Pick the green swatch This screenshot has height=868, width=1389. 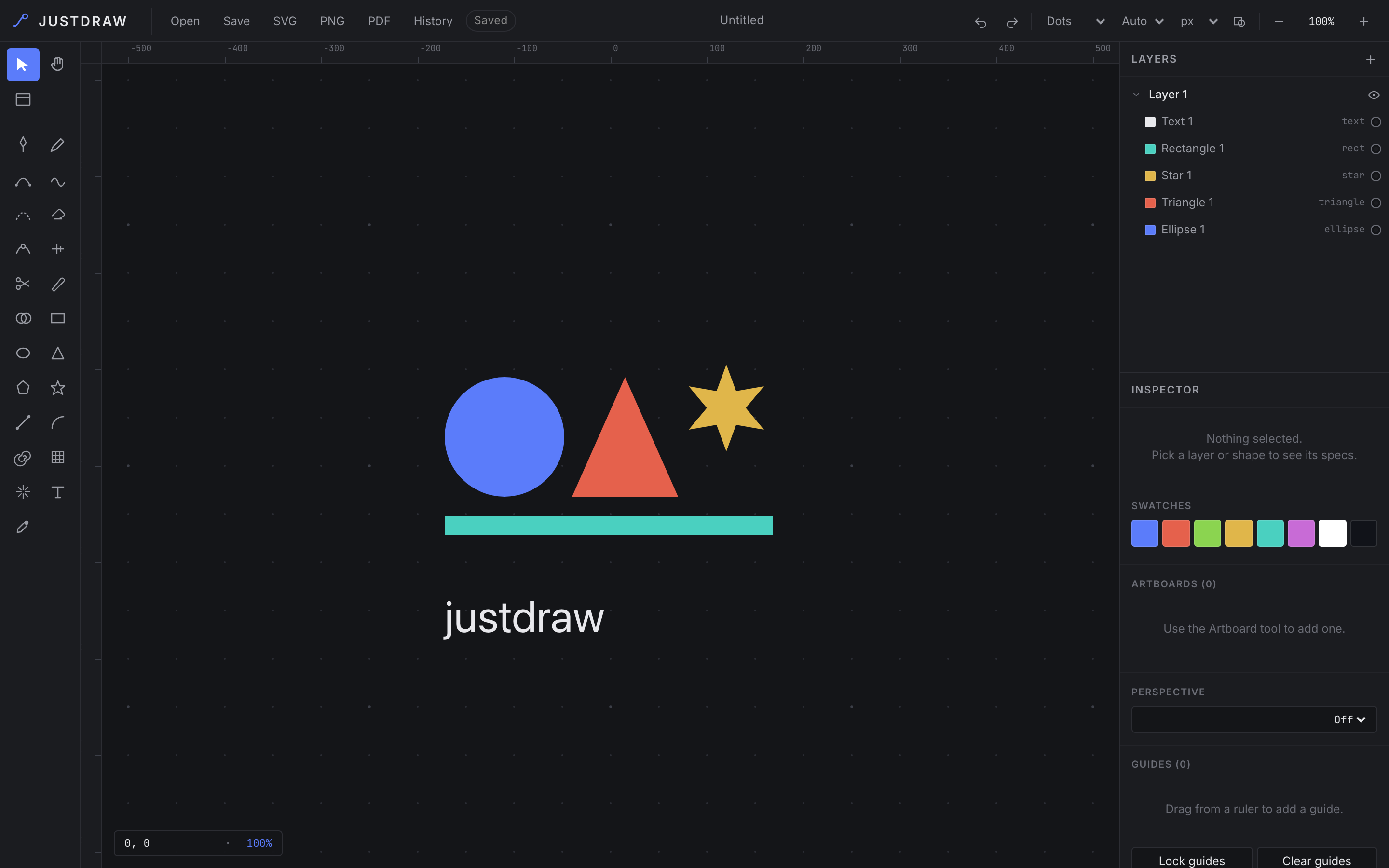1208,533
